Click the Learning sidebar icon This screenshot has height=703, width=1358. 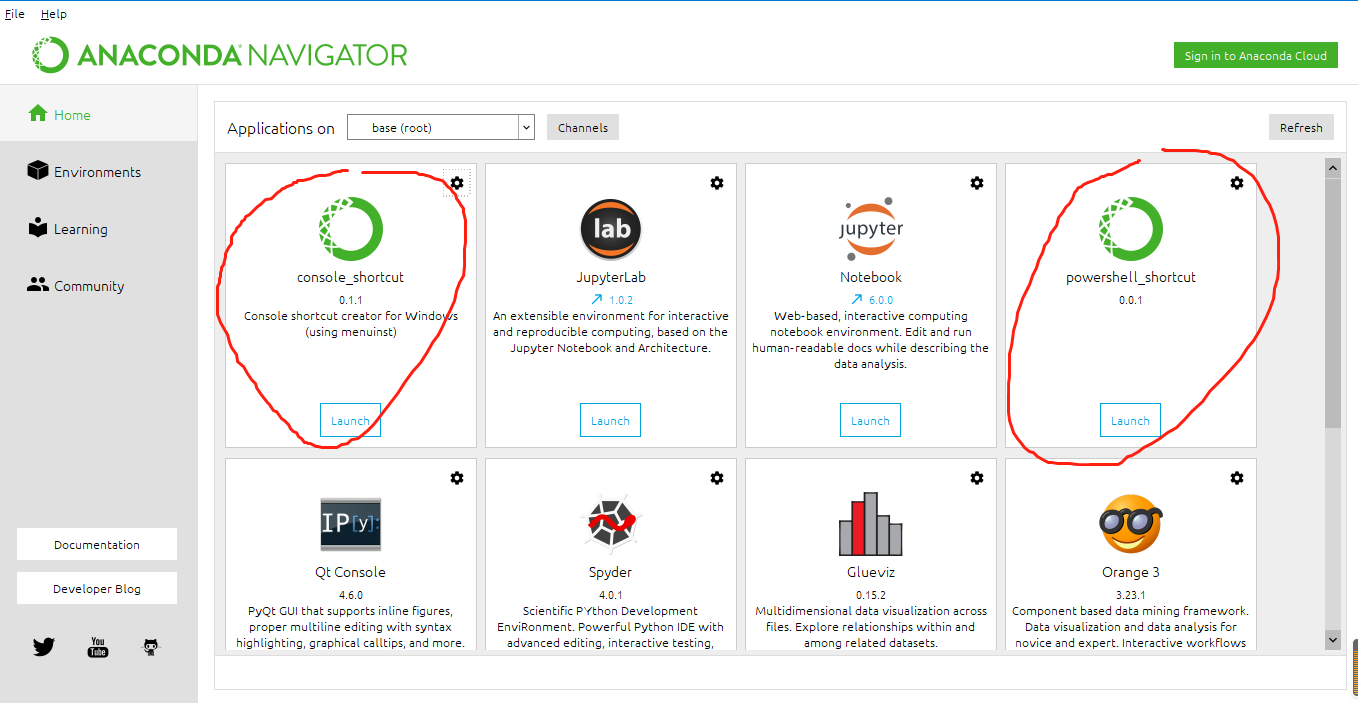tap(38, 228)
